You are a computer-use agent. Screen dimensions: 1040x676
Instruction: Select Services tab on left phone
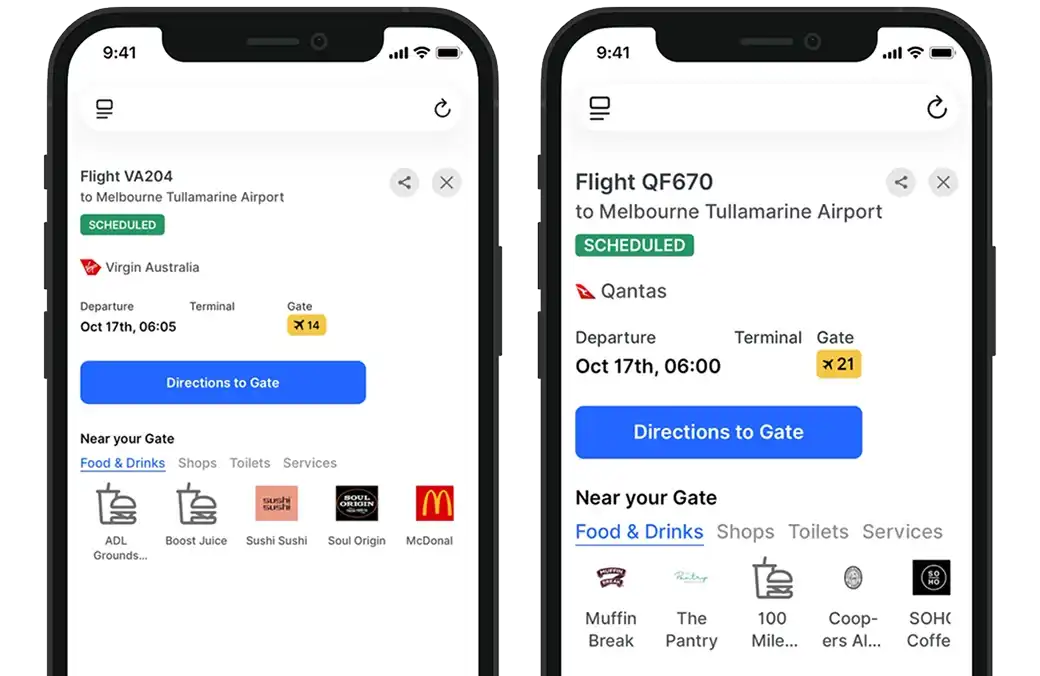tap(310, 463)
